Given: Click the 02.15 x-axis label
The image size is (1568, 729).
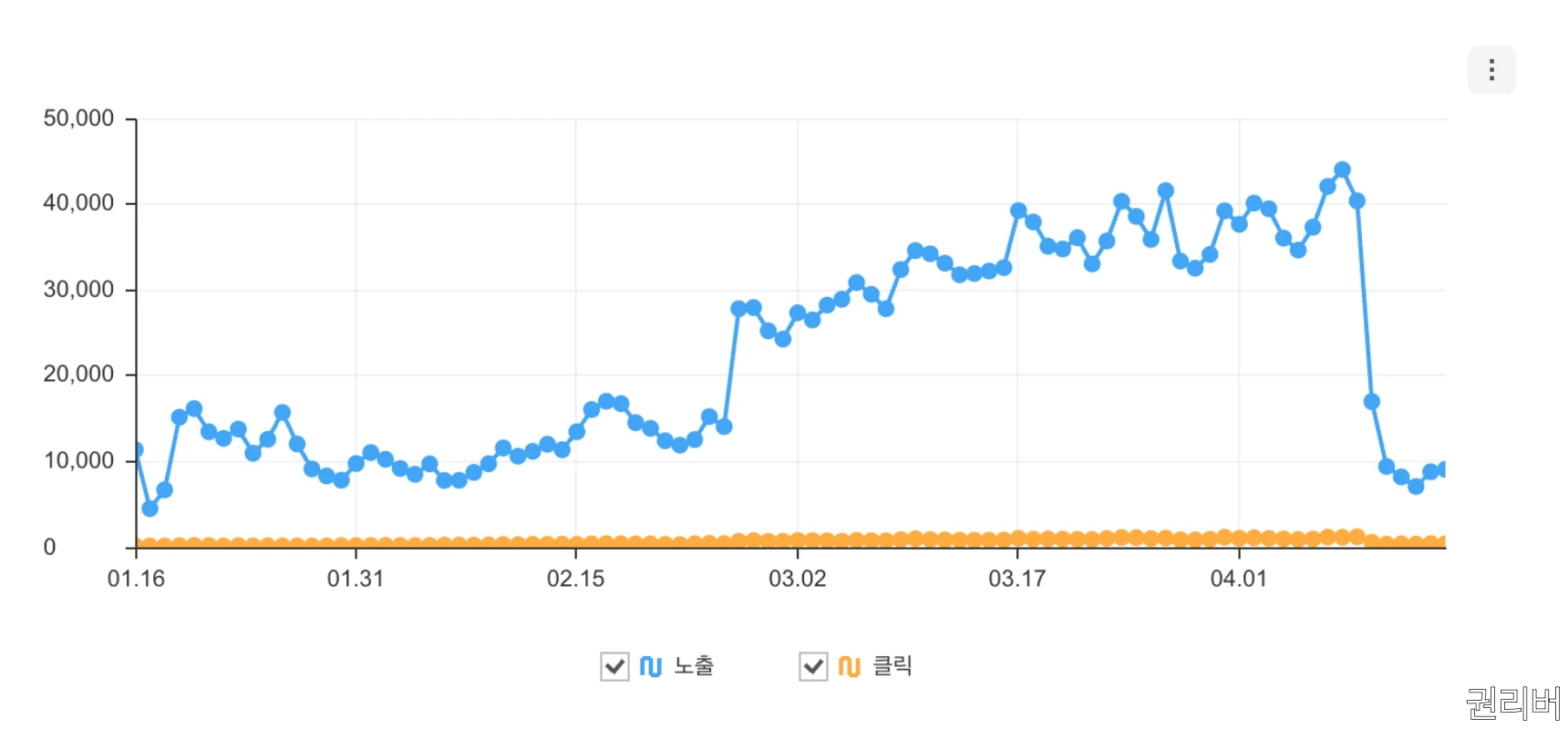Looking at the screenshot, I should (576, 578).
